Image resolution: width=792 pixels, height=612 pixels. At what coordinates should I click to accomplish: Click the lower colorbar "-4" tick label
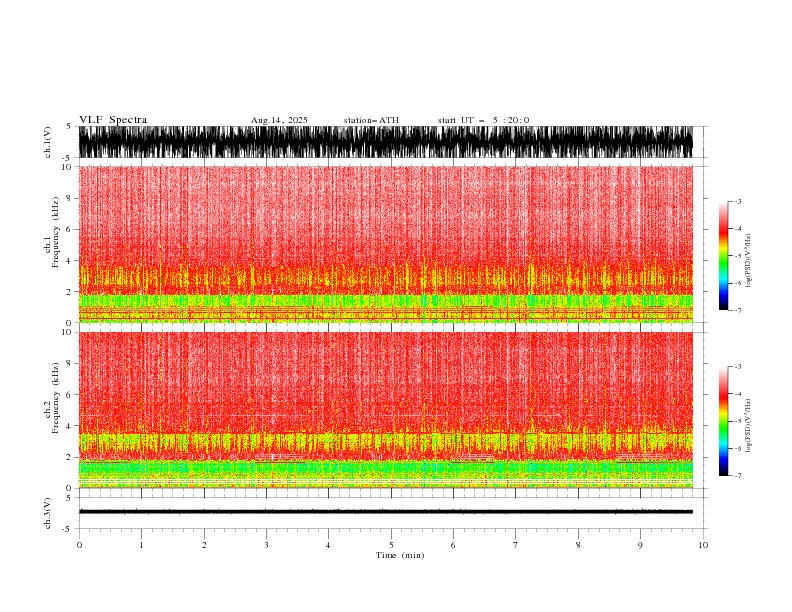[x=737, y=394]
